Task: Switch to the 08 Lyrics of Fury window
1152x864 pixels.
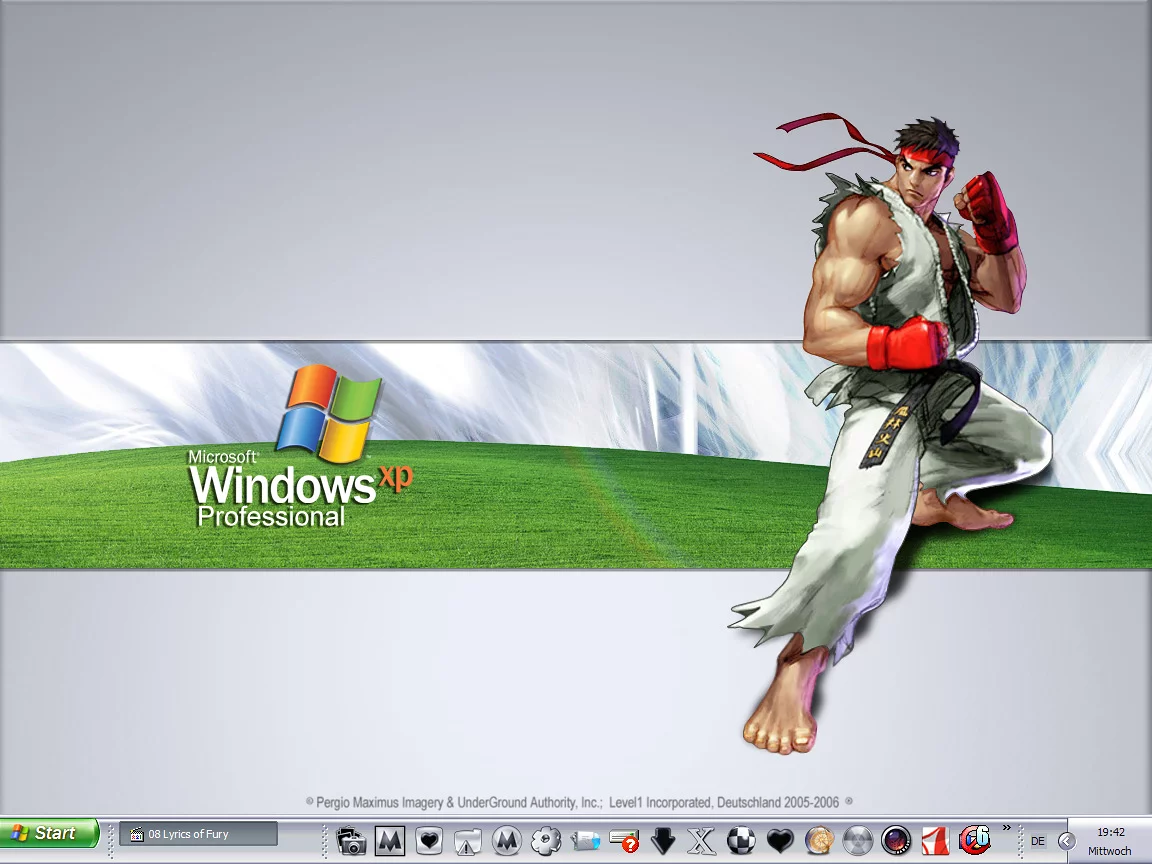Action: pos(198,834)
